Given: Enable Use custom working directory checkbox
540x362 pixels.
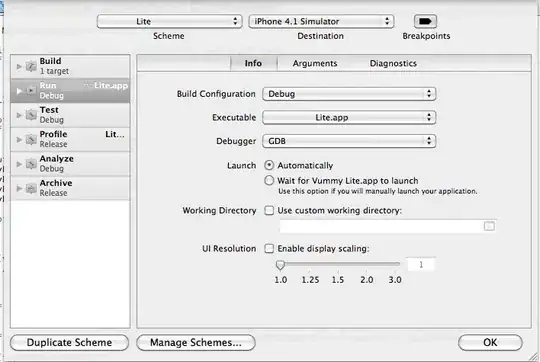Looking at the screenshot, I should (269, 210).
